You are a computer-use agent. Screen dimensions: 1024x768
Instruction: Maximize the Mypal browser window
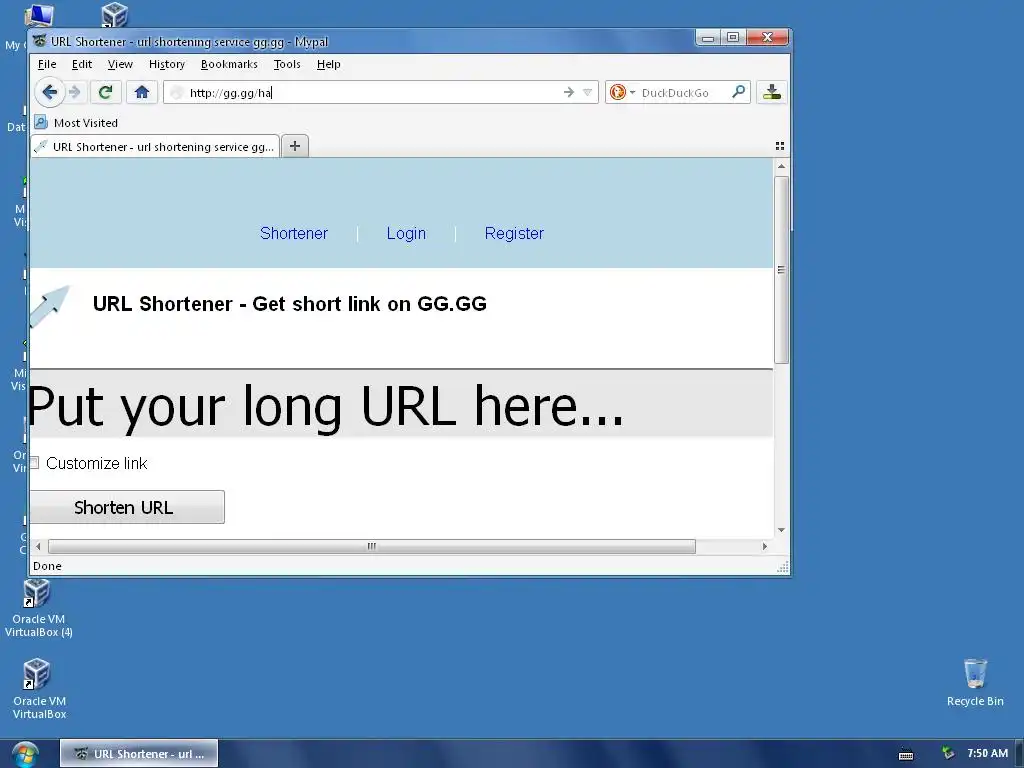click(x=733, y=38)
